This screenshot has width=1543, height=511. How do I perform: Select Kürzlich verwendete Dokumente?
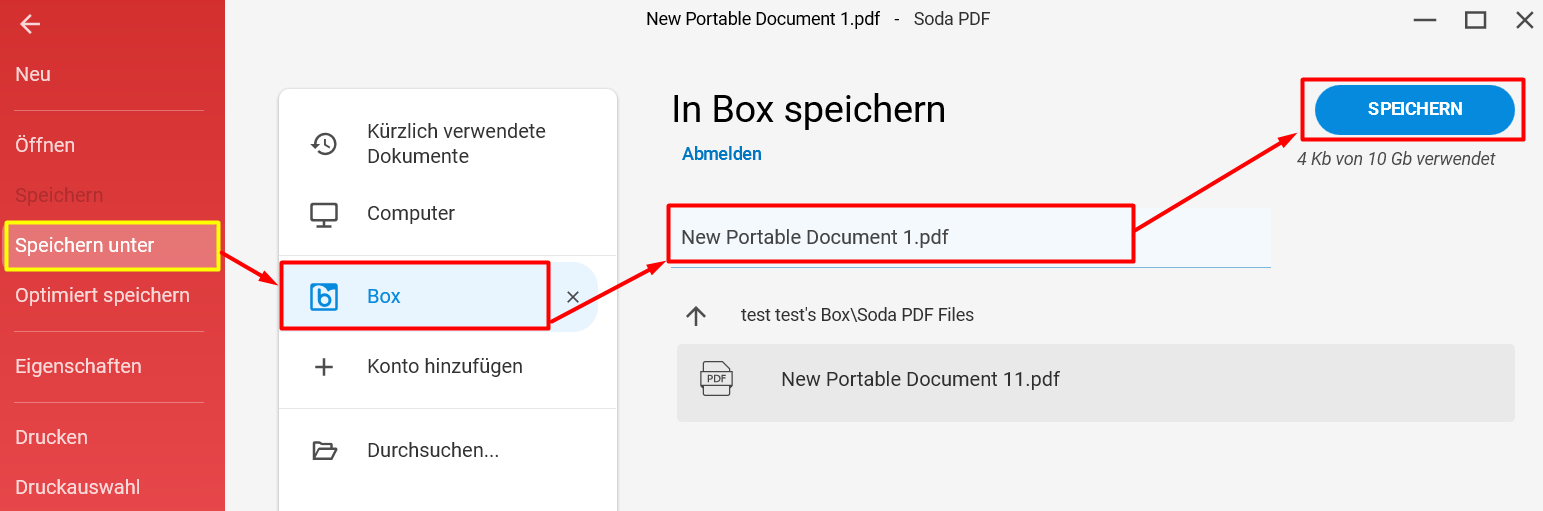click(x=456, y=144)
